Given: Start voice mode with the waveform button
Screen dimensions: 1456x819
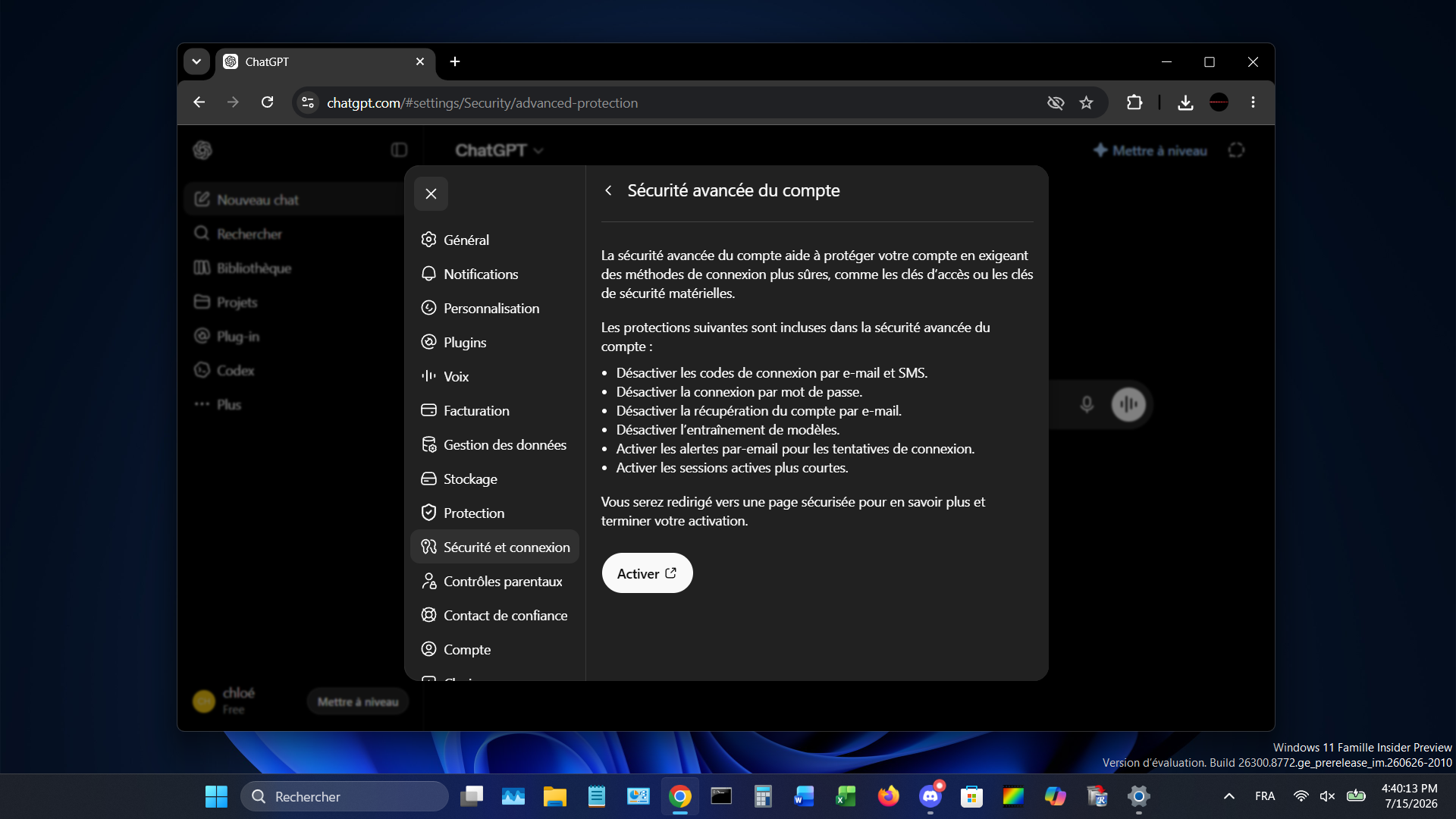Looking at the screenshot, I should [1128, 404].
